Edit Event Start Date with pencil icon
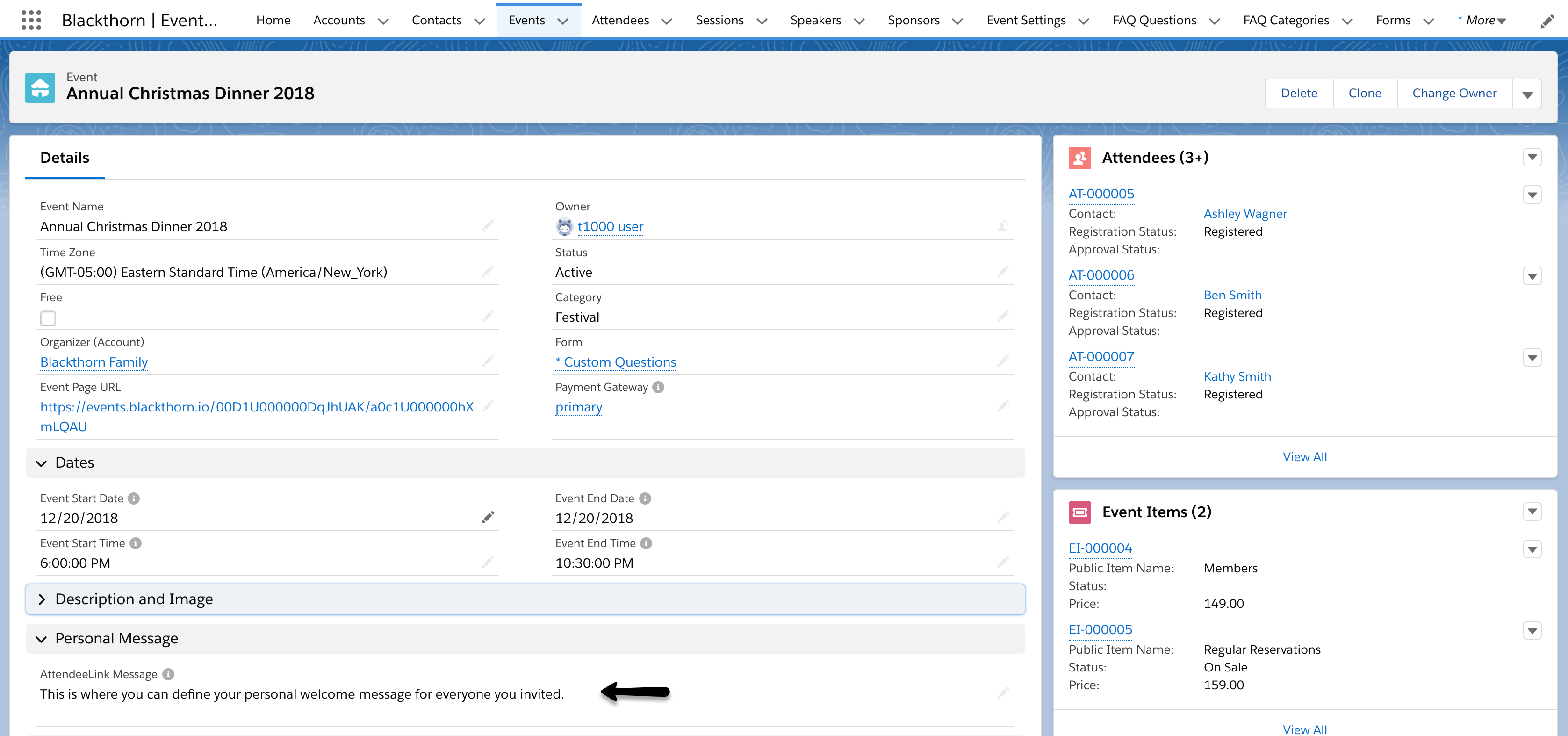The height and width of the screenshot is (736, 1568). click(x=488, y=518)
